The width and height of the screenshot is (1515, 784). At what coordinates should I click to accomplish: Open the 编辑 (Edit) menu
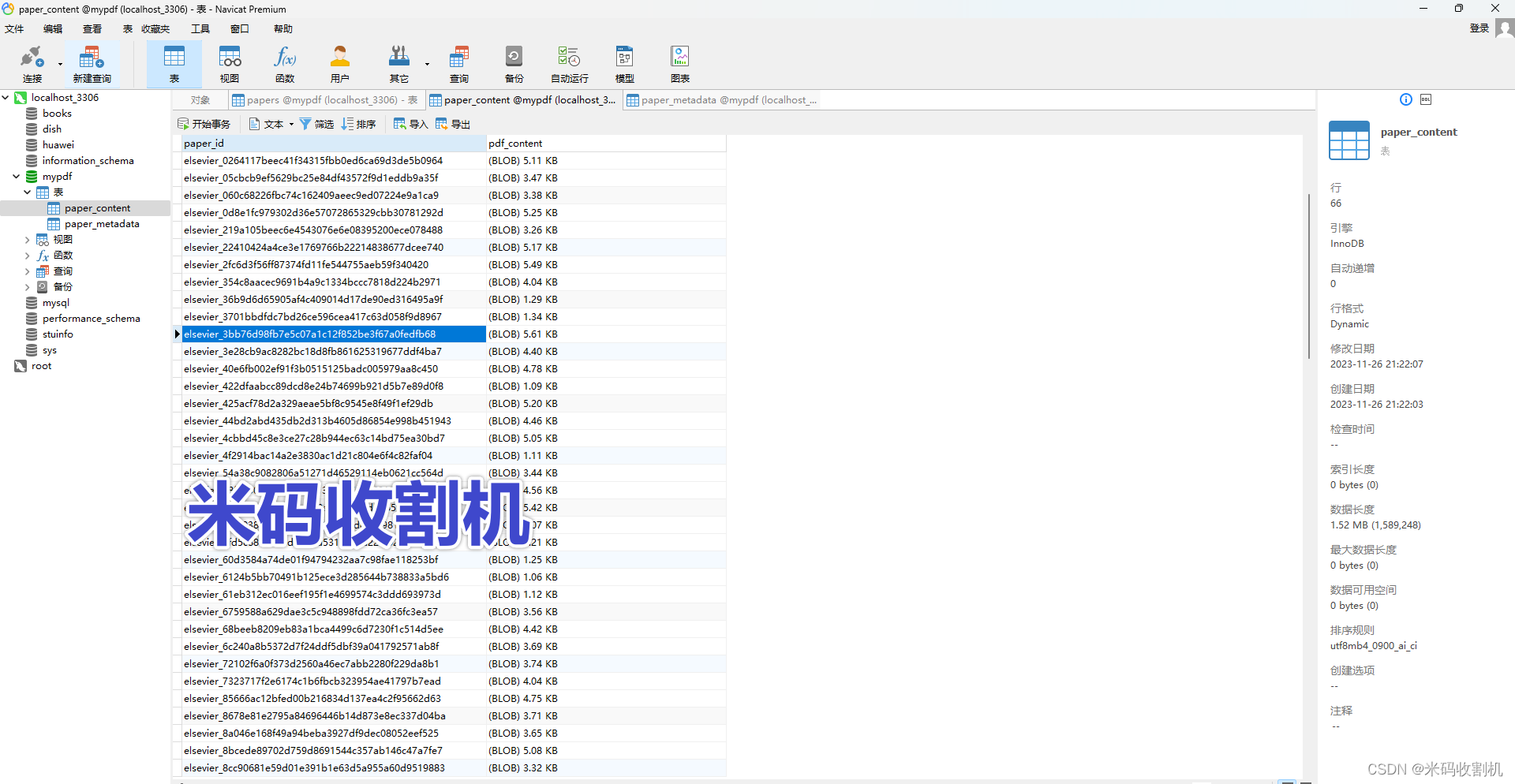[x=53, y=29]
